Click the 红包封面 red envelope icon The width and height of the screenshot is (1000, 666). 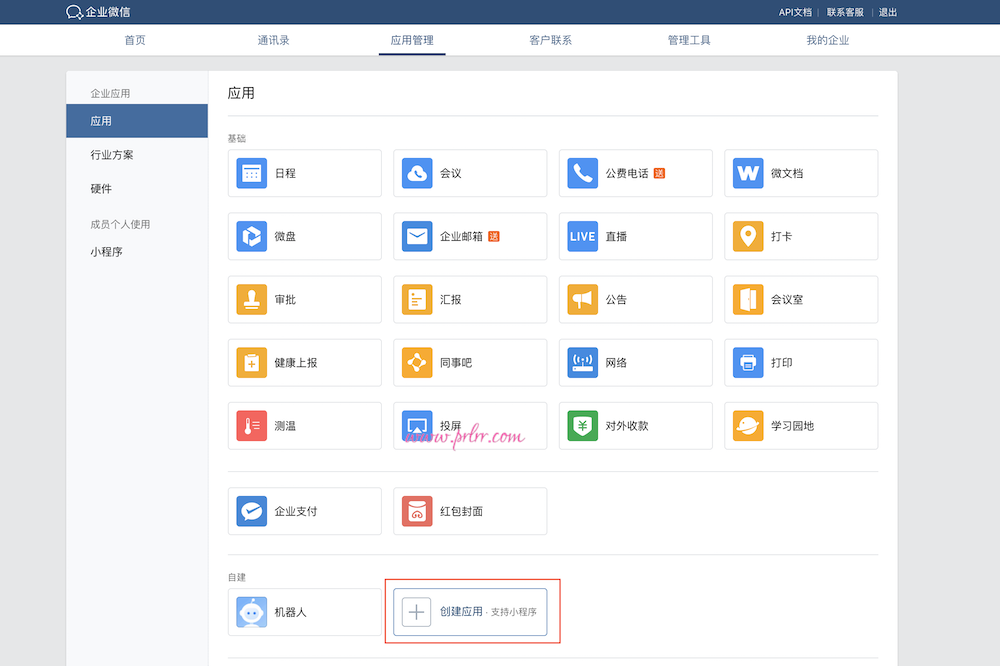(x=417, y=511)
